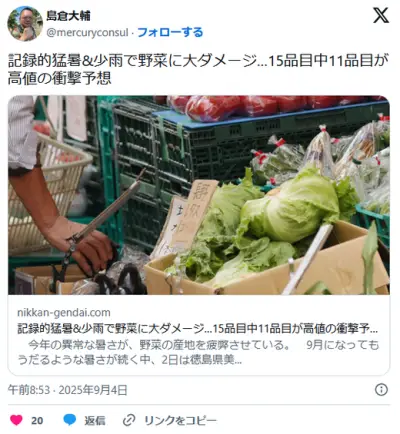Click the article description beginning 今年の異常な暑さ
Viewport: 400px width, 434px height.
point(198,352)
